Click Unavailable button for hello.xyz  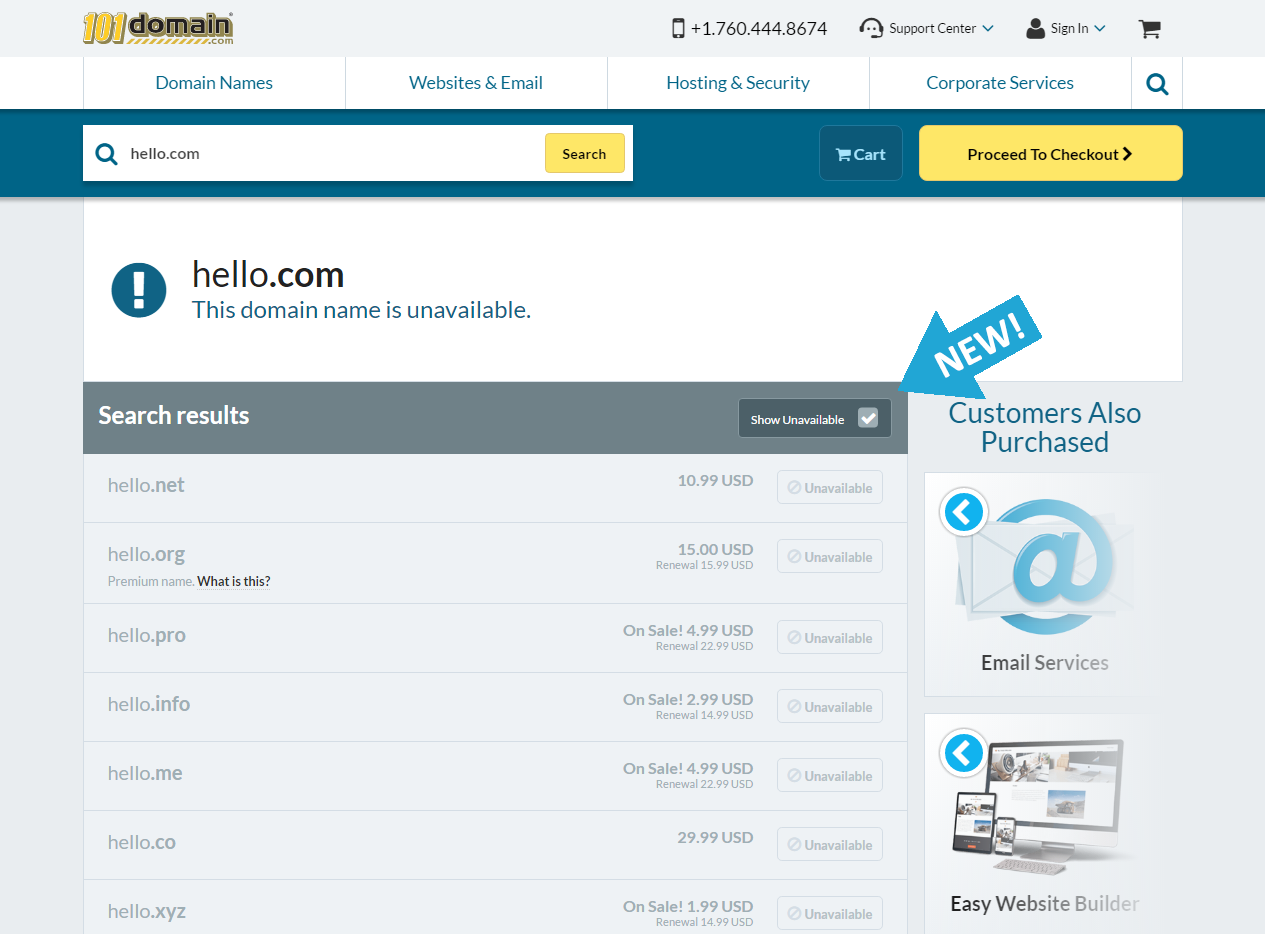830,914
